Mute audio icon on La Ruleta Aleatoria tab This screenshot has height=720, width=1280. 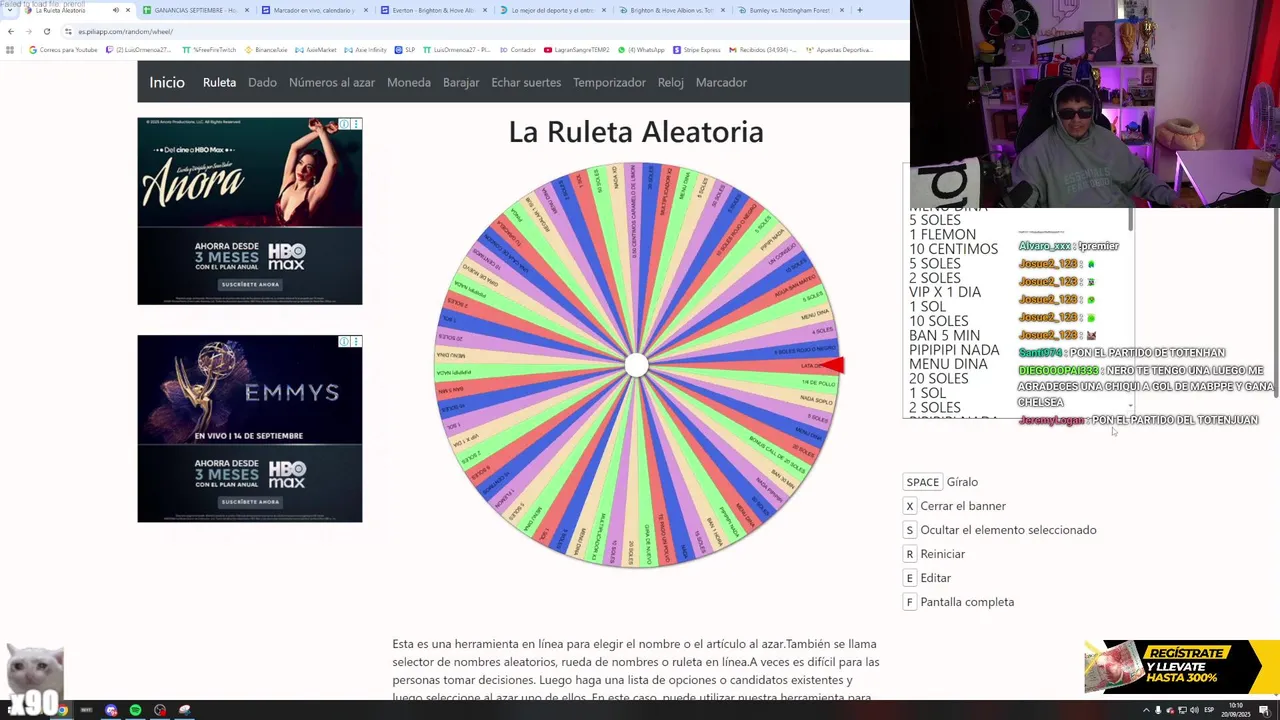[116, 10]
